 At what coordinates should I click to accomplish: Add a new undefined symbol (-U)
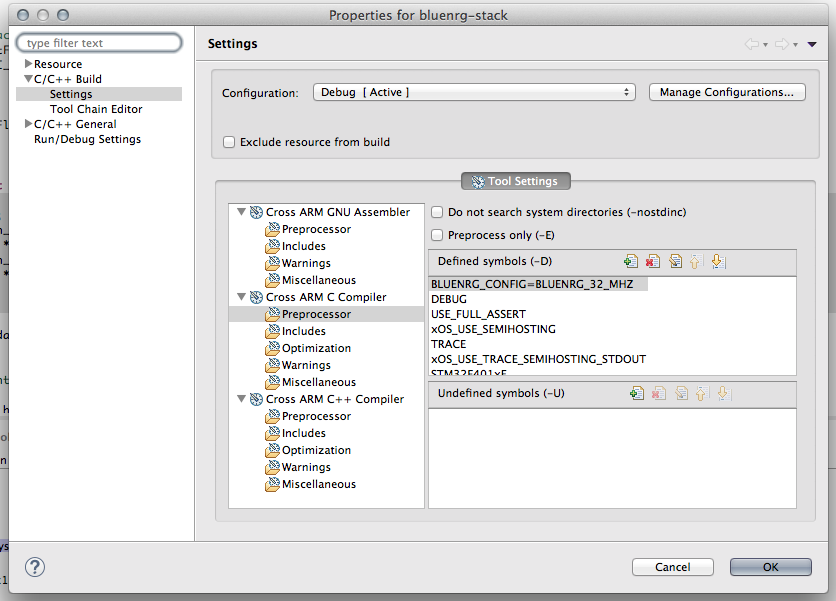coord(637,394)
